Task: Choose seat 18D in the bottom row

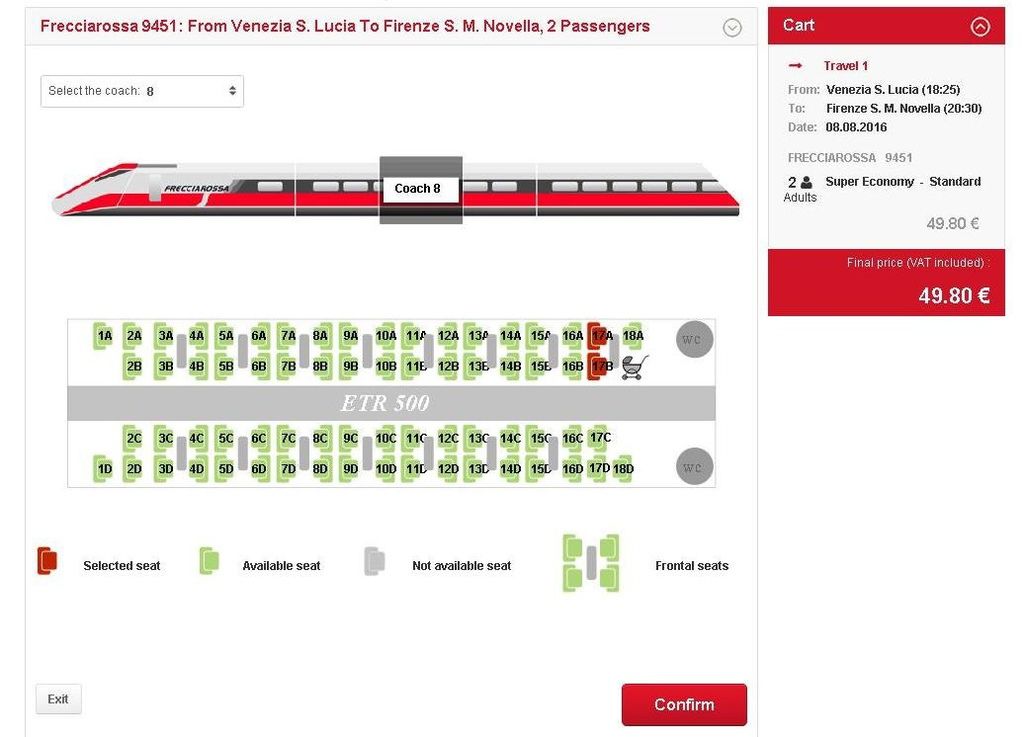Action: [623, 469]
